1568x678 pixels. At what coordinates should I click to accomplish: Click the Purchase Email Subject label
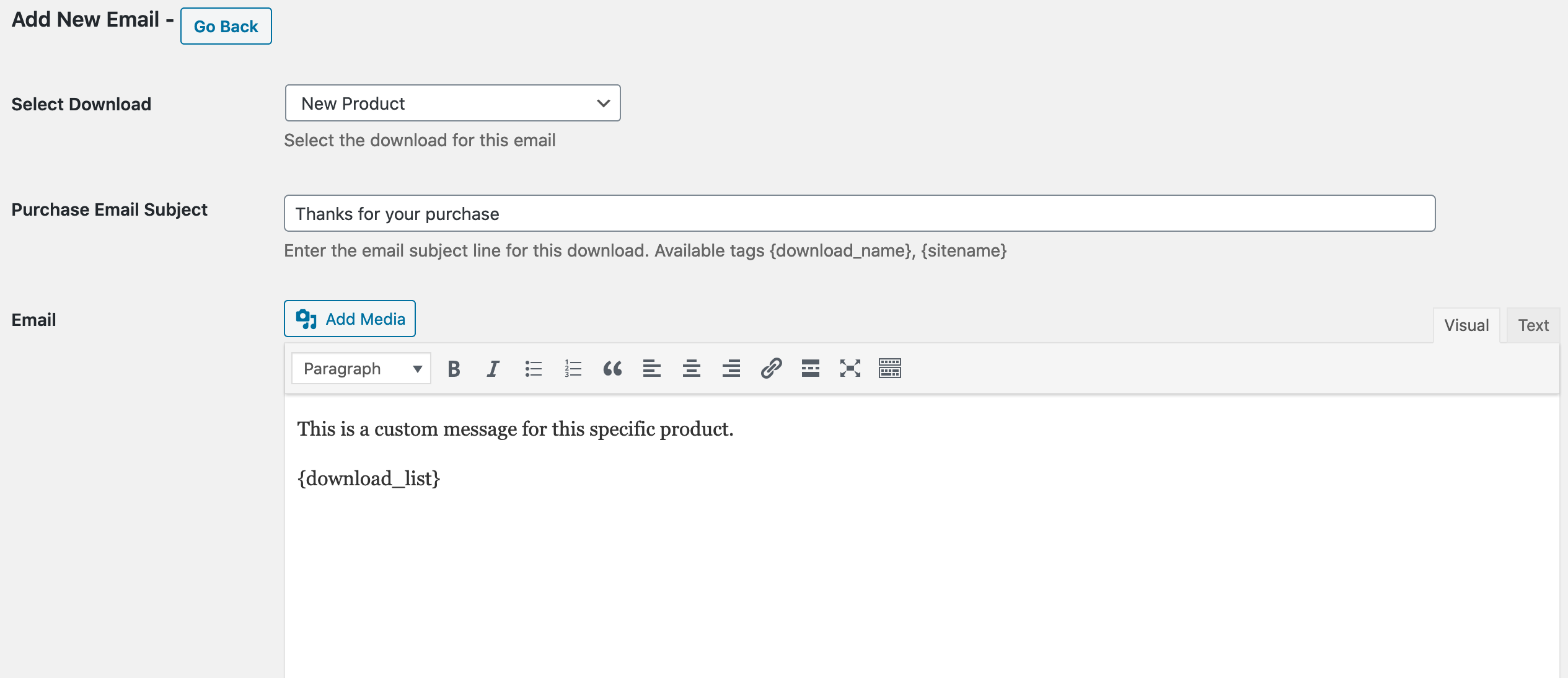109,209
